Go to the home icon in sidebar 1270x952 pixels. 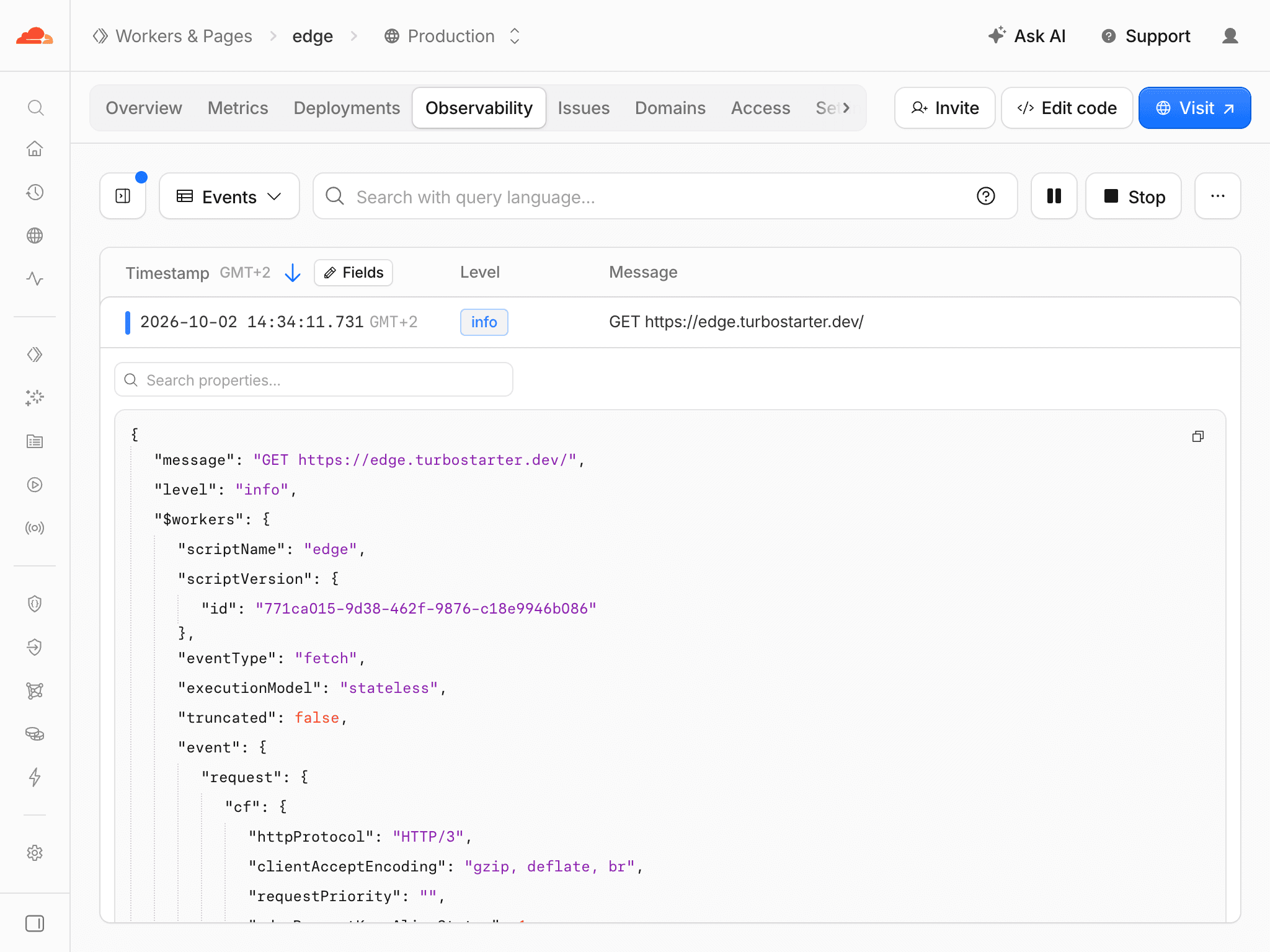35,149
